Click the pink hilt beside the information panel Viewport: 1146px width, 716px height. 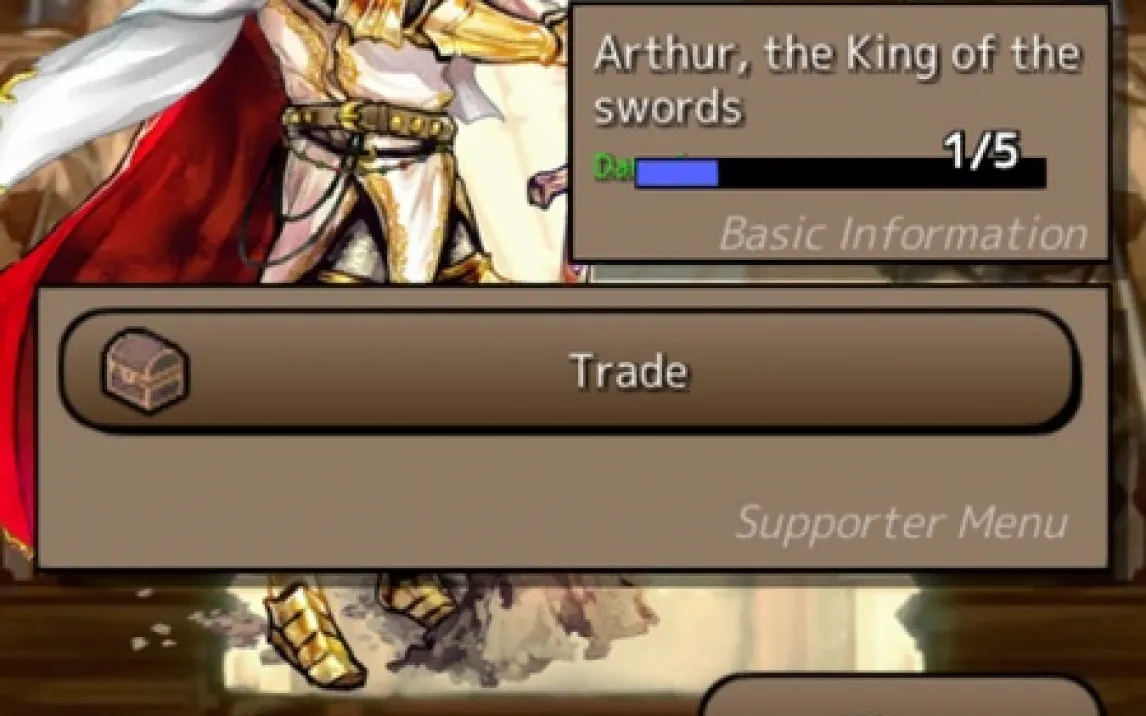548,186
